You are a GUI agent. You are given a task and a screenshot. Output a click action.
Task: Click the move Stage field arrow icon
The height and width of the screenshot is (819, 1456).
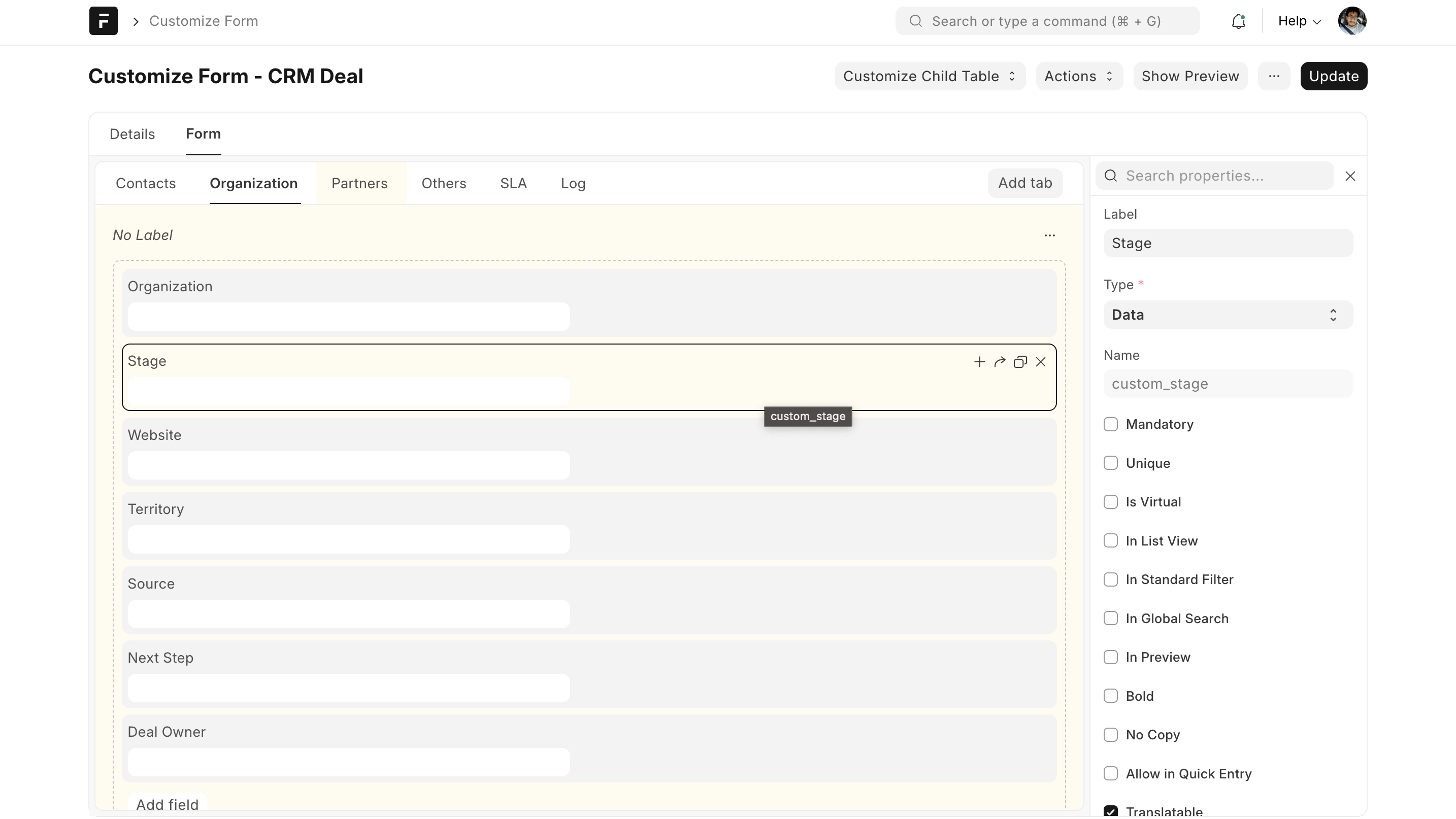(1000, 362)
